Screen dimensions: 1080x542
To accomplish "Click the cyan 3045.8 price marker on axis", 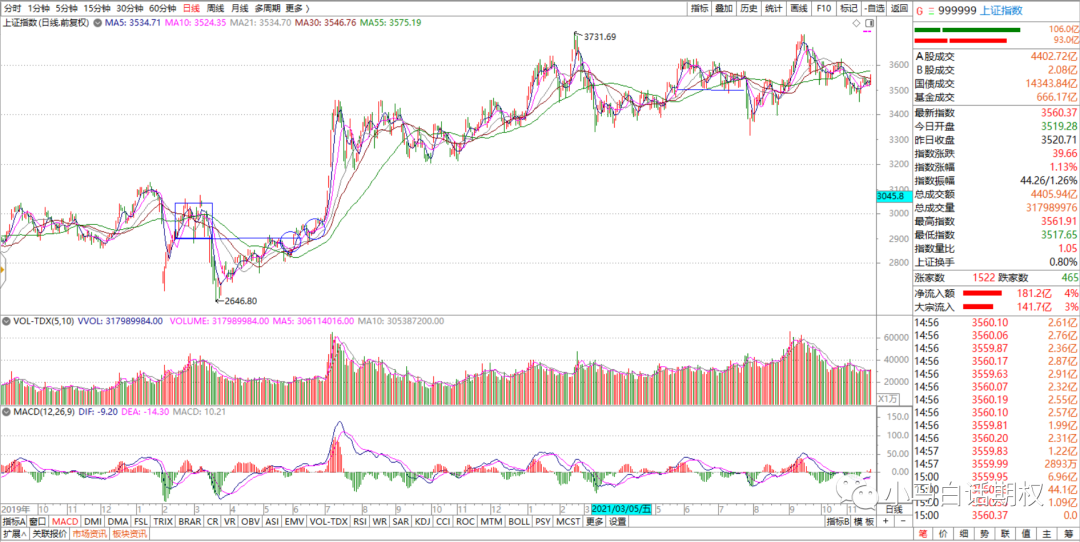I will (888, 197).
